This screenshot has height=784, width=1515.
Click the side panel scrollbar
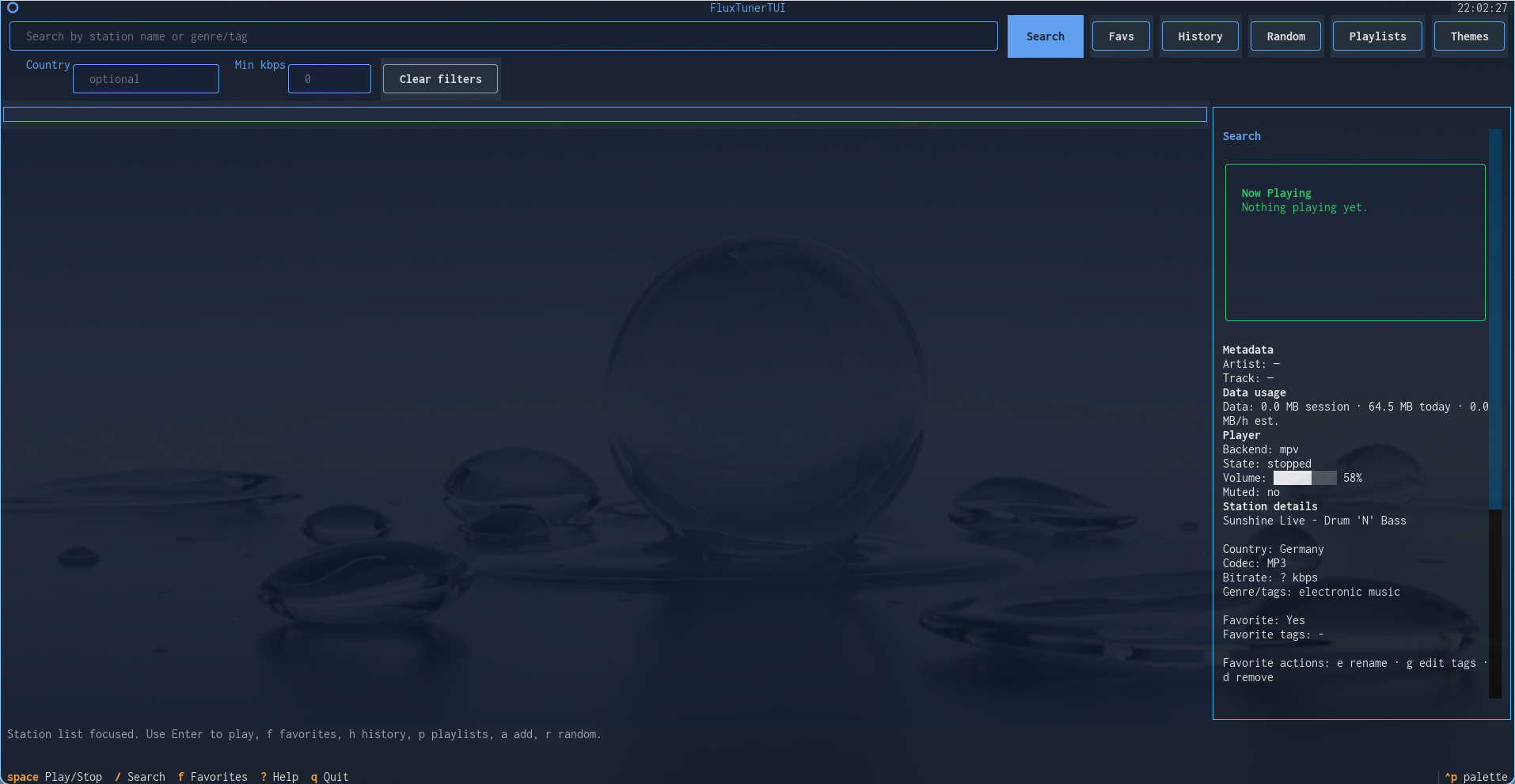(x=1495, y=414)
